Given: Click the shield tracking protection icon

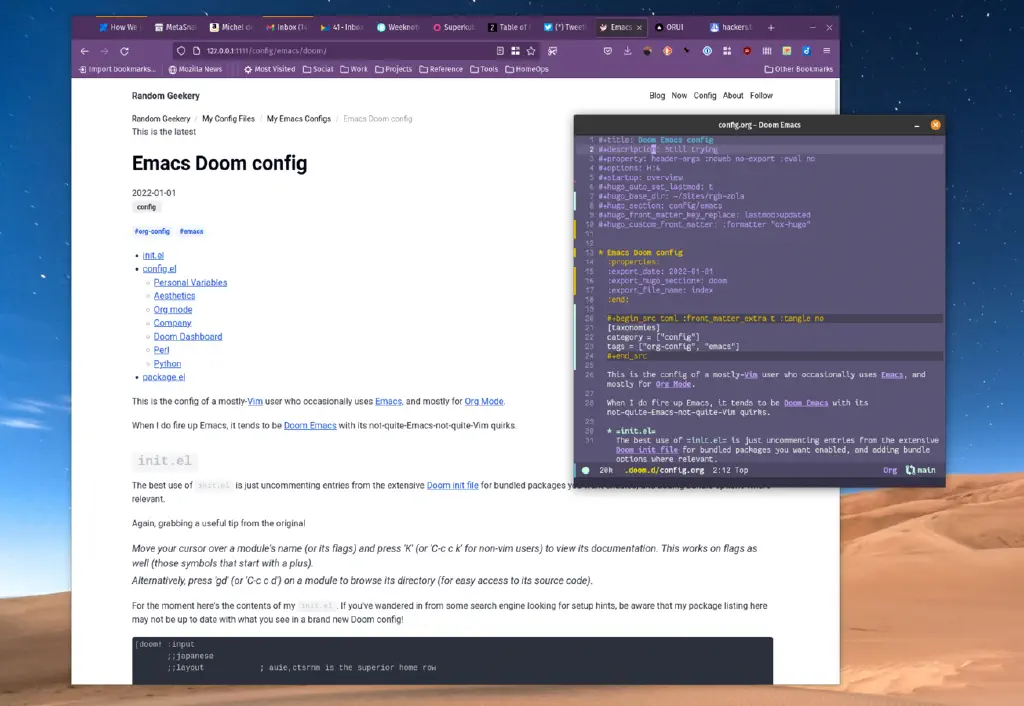Looking at the screenshot, I should tap(181, 51).
